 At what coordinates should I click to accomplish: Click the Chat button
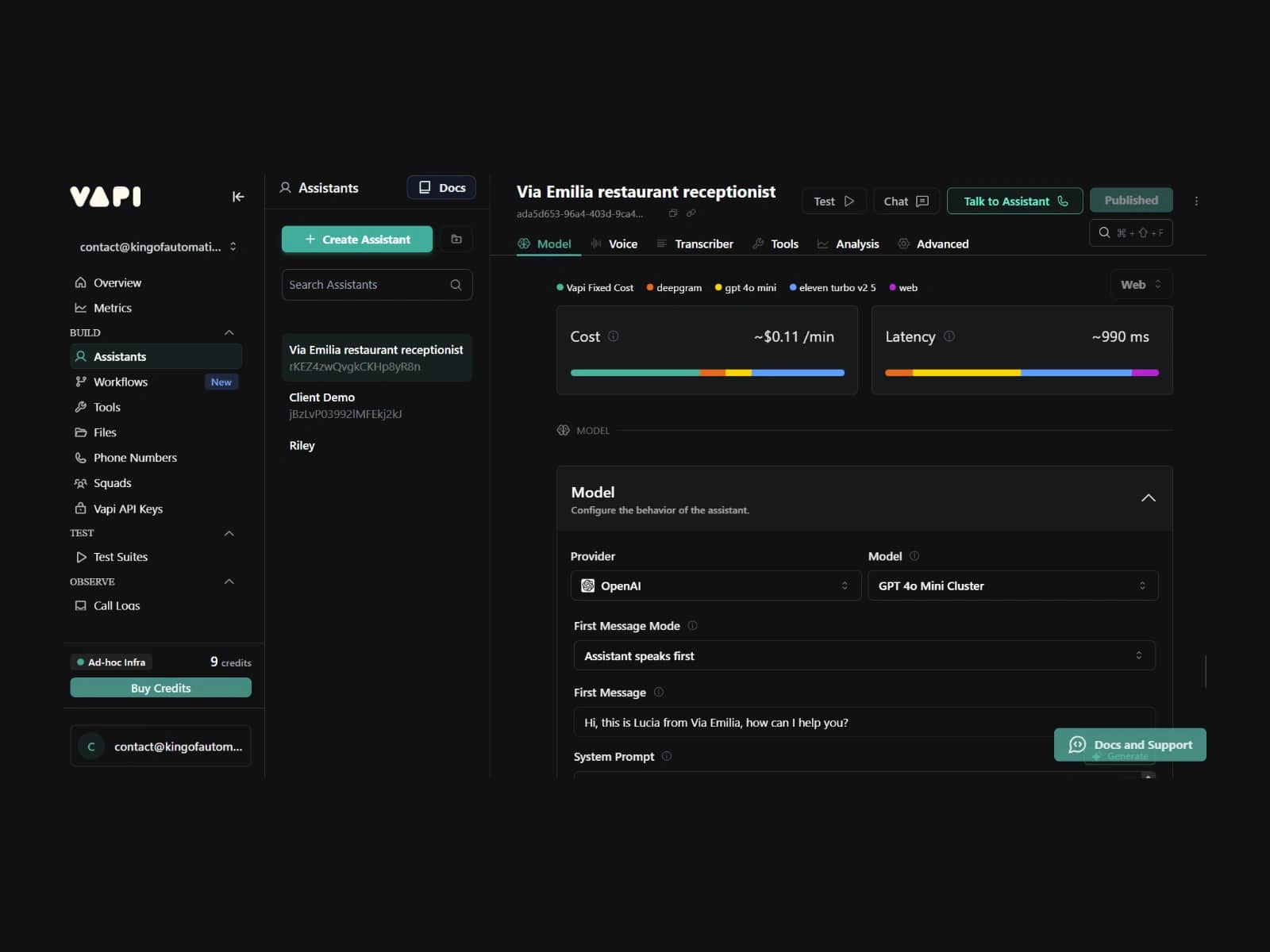[906, 202]
